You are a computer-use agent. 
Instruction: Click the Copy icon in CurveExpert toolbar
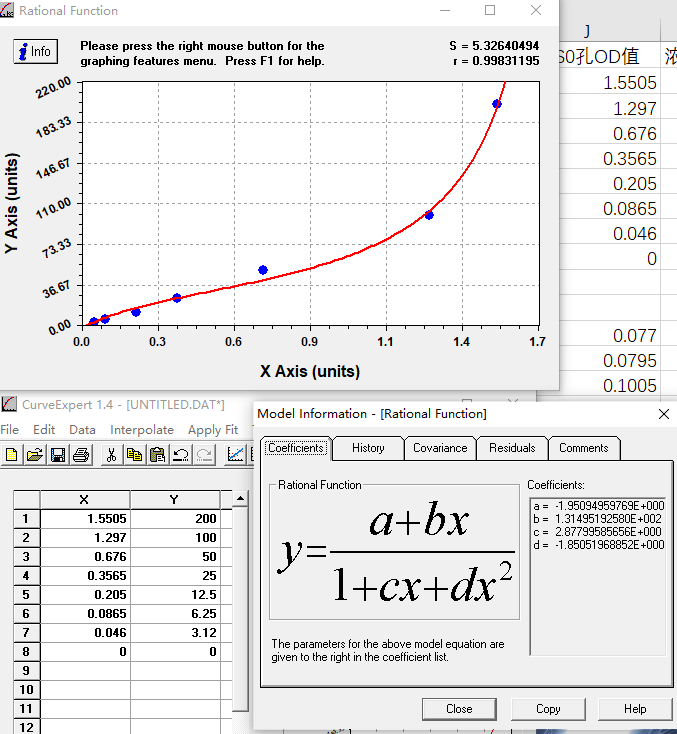point(134,455)
